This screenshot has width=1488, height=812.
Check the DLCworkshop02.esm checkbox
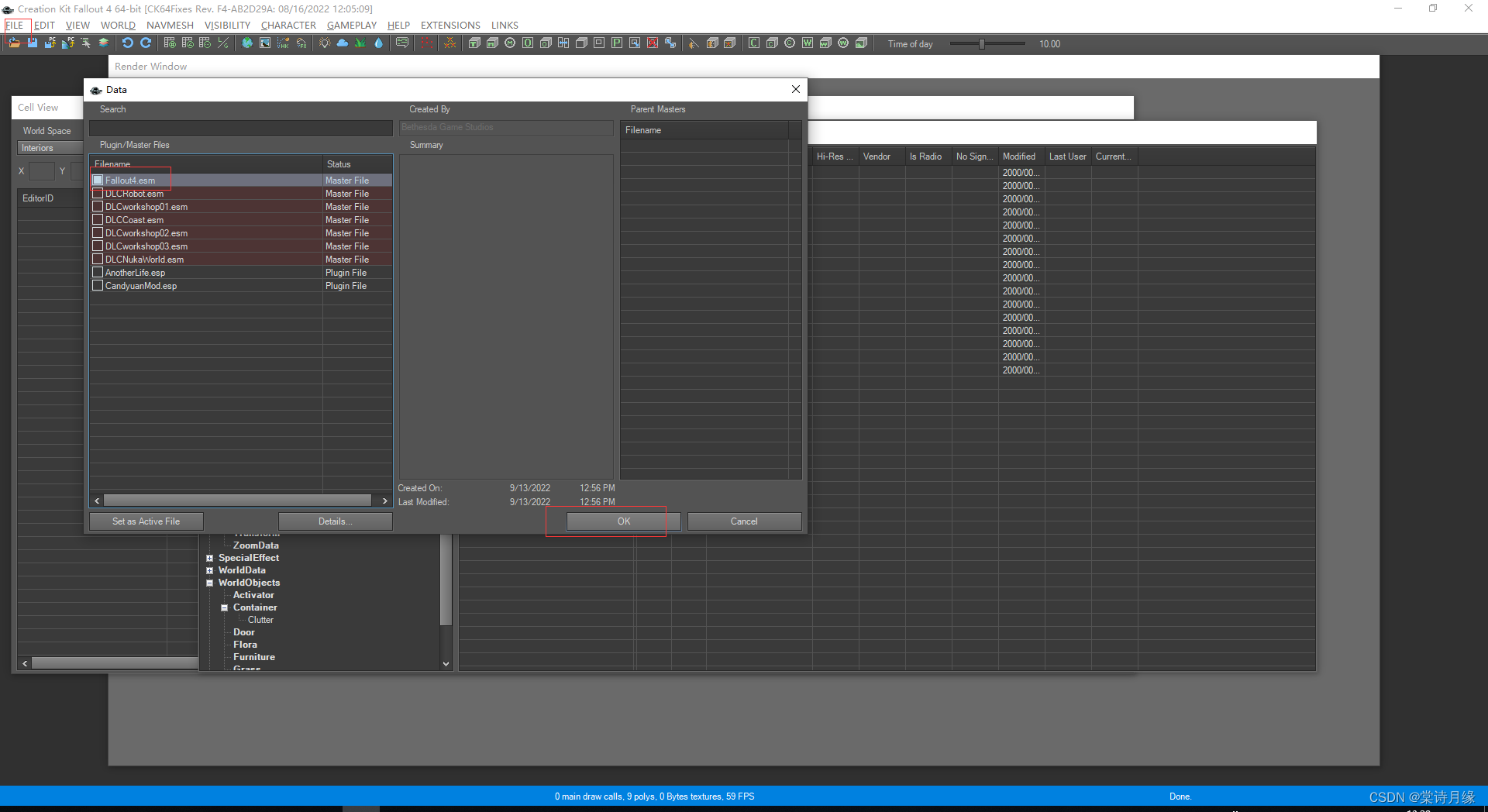tap(98, 232)
